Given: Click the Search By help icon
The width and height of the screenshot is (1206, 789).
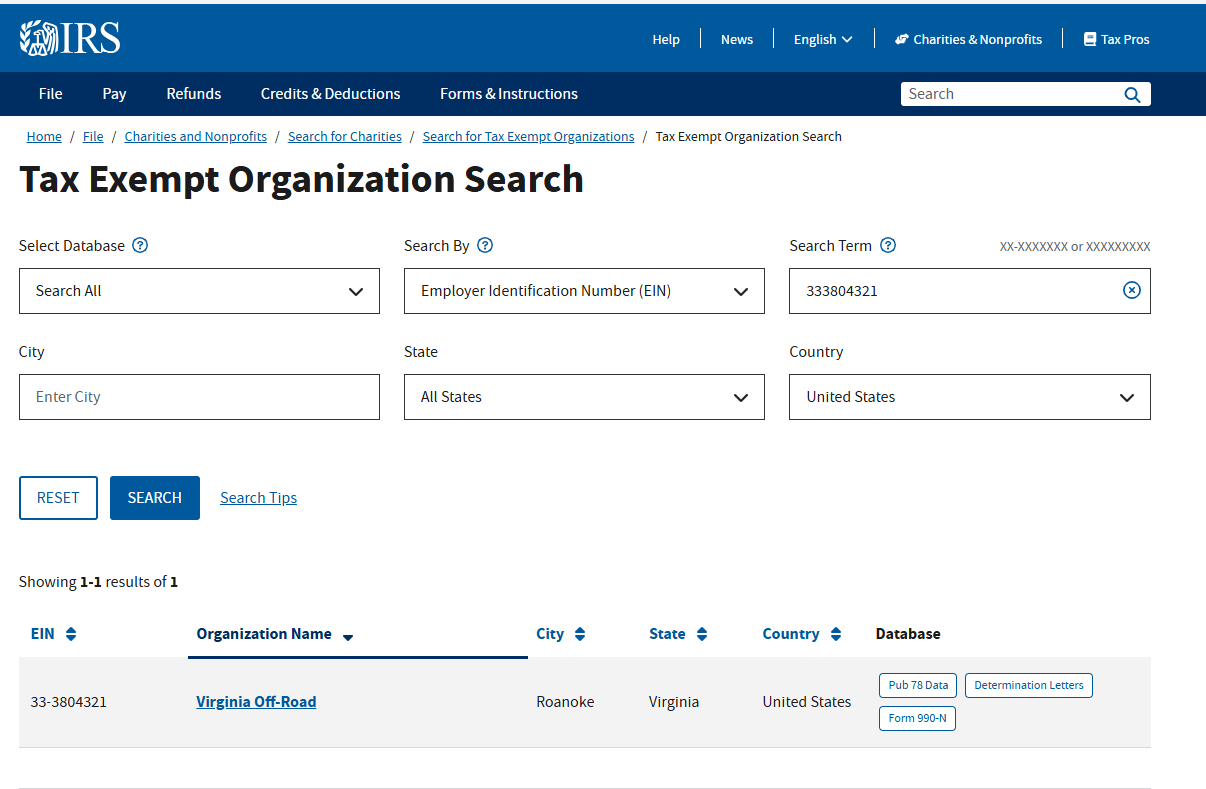Looking at the screenshot, I should coord(485,245).
